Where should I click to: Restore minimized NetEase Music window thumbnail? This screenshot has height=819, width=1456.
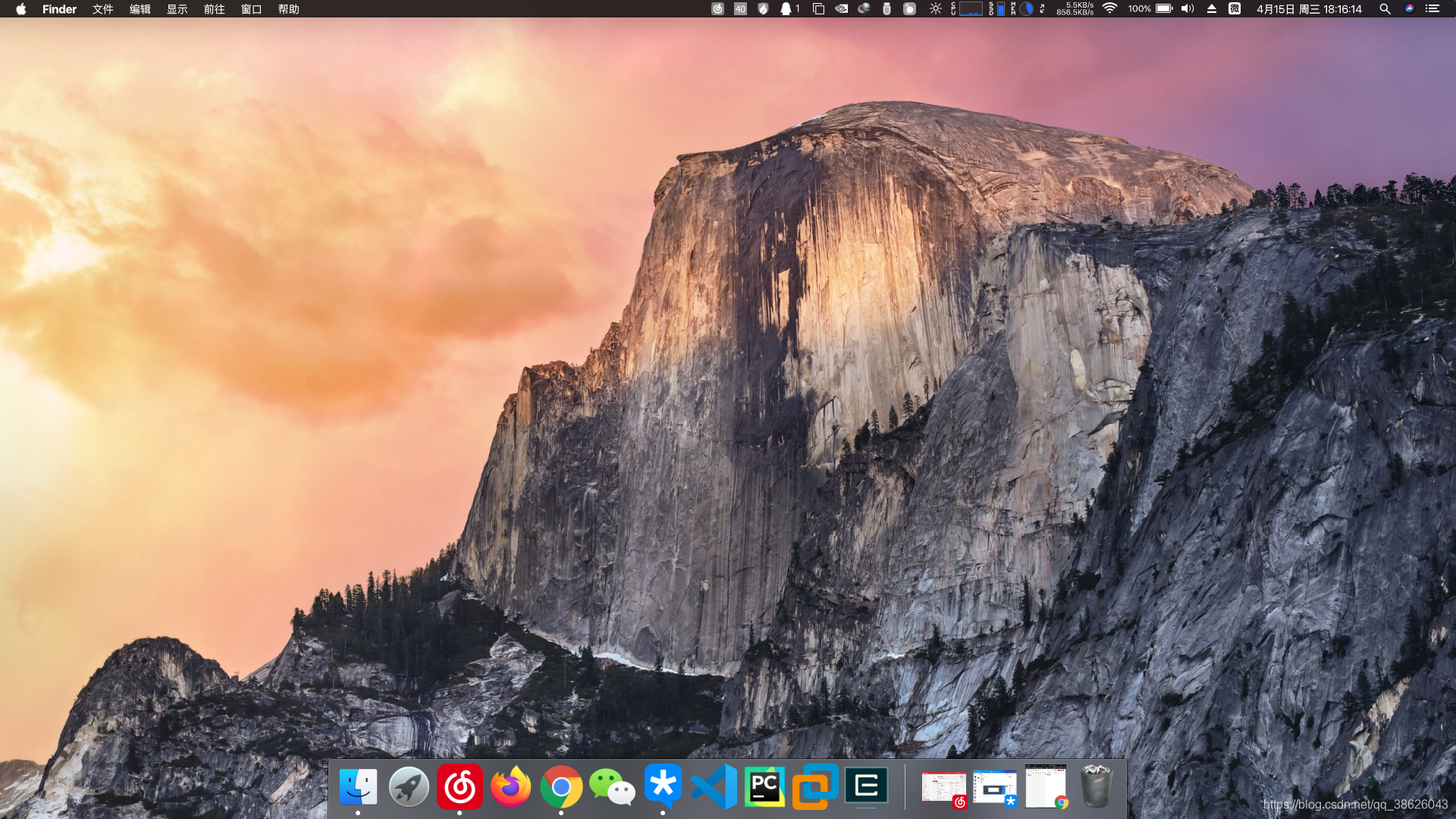click(944, 789)
